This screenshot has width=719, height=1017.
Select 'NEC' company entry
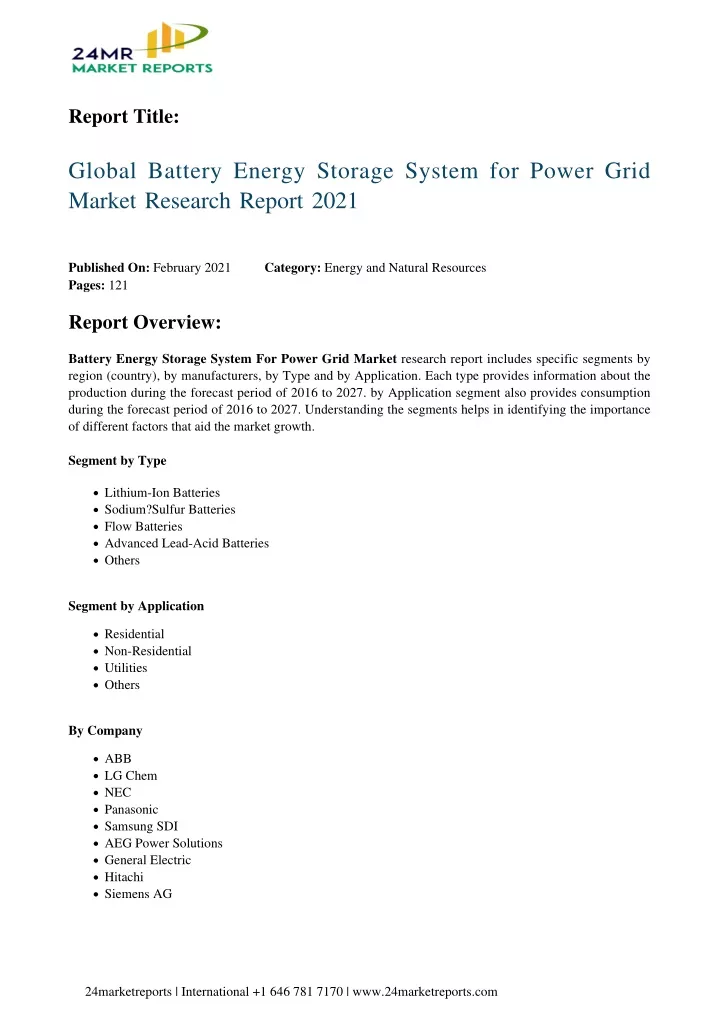pos(118,793)
